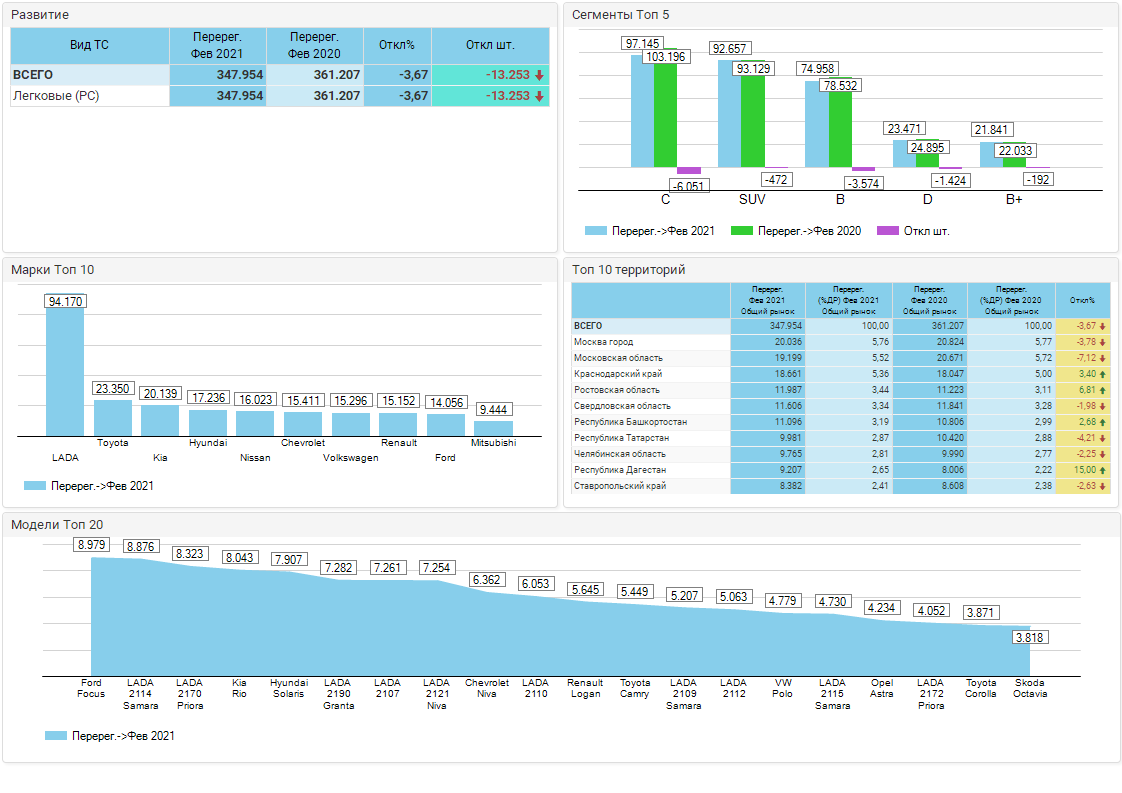The height and width of the screenshot is (793, 1122).
Task: Click the green up arrow for Республика Башкортостан
Action: coord(1102,422)
